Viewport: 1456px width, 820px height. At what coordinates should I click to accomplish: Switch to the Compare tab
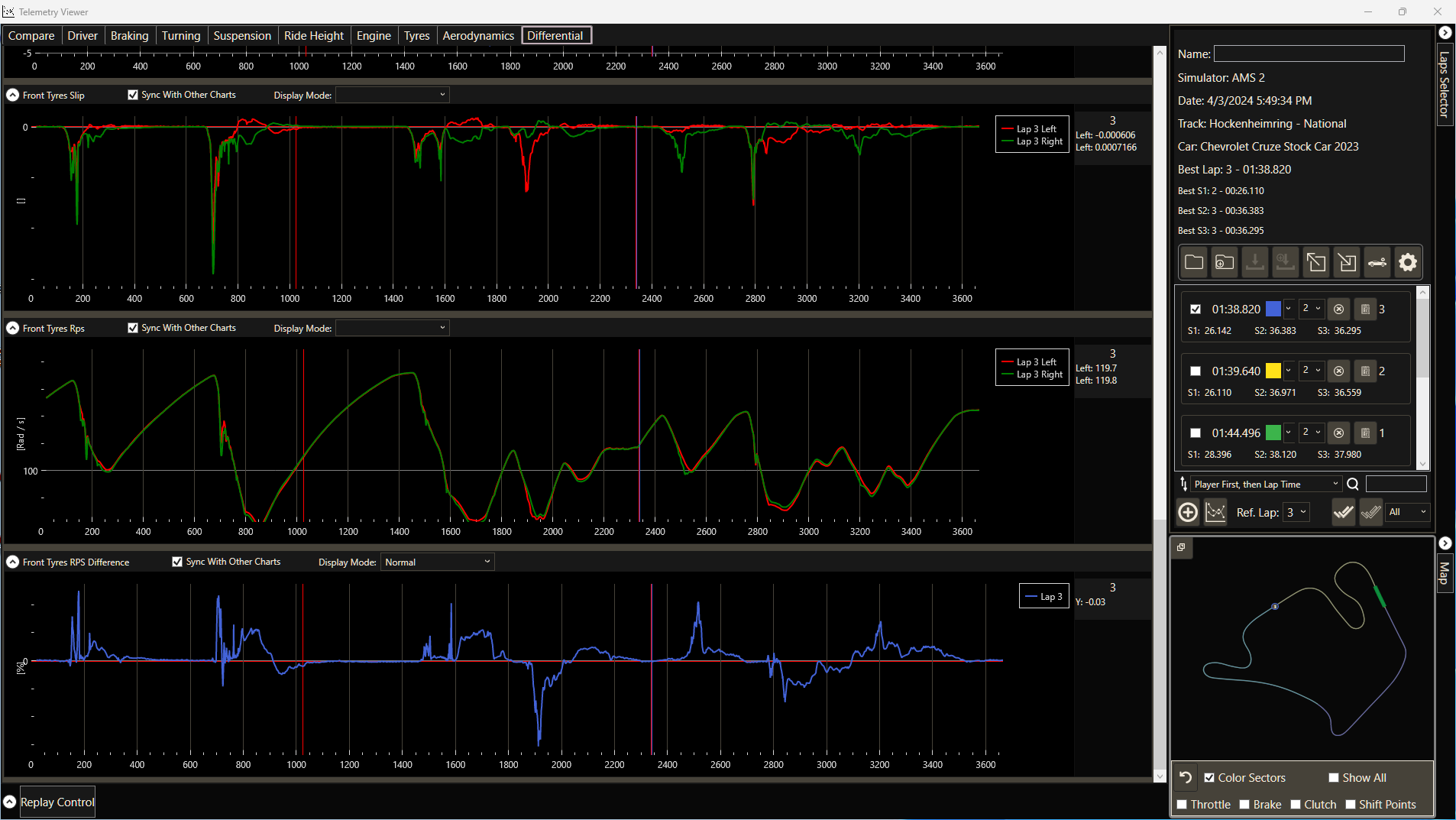pyautogui.click(x=31, y=36)
